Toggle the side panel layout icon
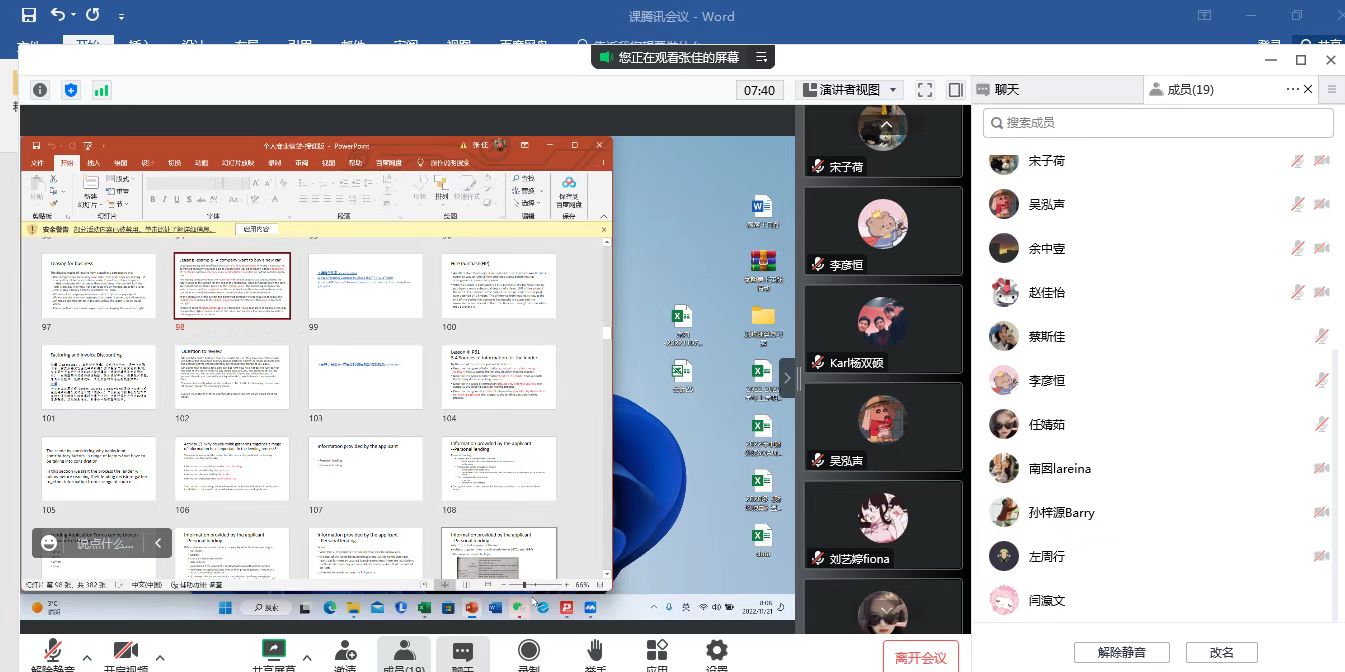The height and width of the screenshot is (672, 1345). click(955, 90)
